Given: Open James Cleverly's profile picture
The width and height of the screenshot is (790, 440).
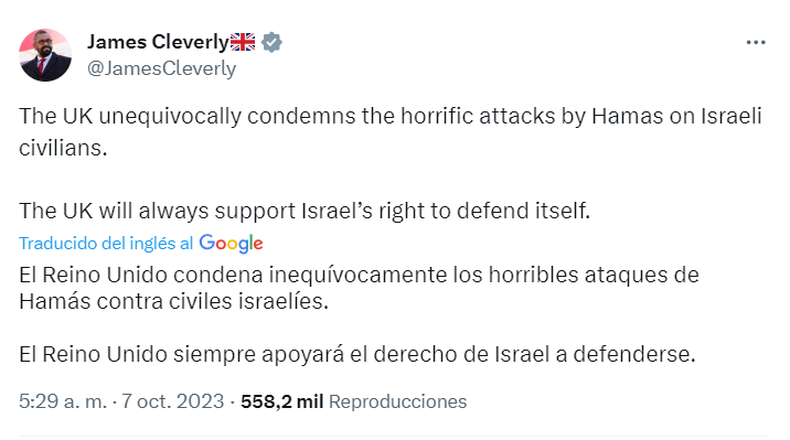Looking at the screenshot, I should click(45, 54).
